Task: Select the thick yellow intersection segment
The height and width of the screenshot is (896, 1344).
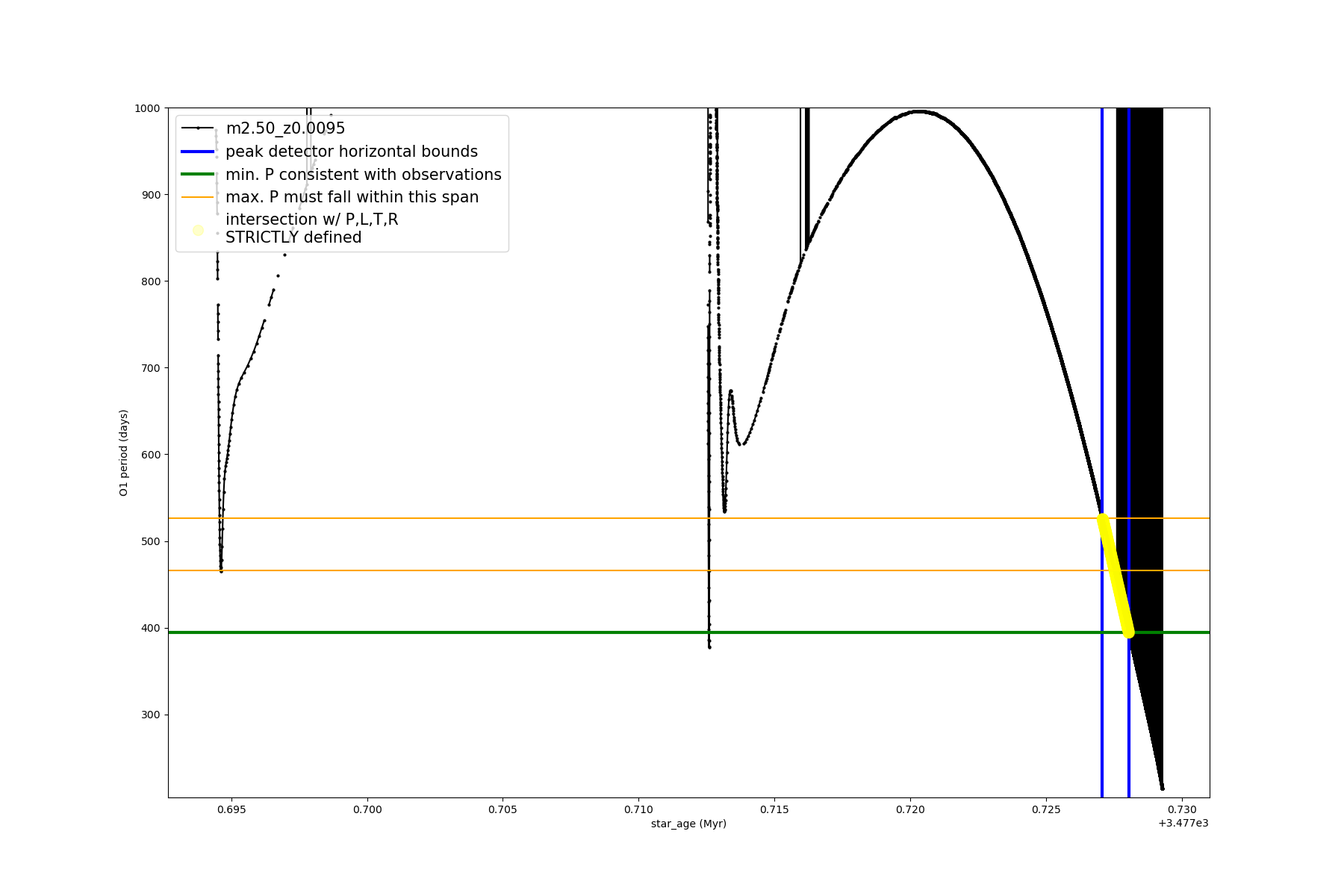Action: pos(1116,575)
